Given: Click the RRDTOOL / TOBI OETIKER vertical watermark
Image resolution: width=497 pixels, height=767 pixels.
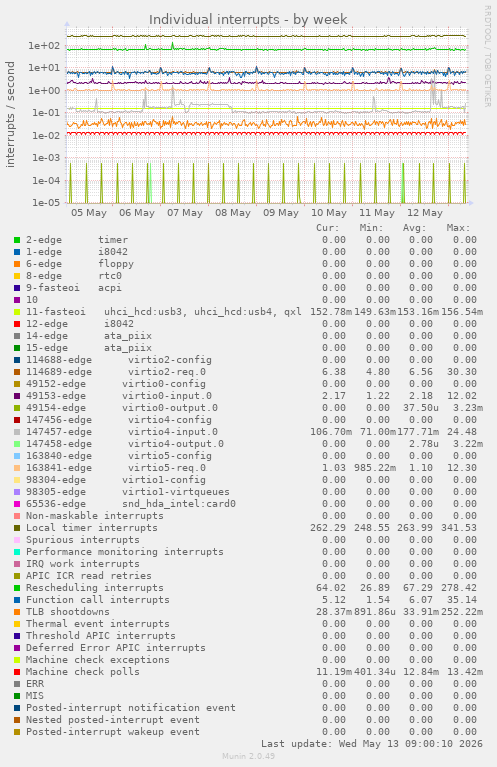Looking at the screenshot, I should [x=487, y=56].
